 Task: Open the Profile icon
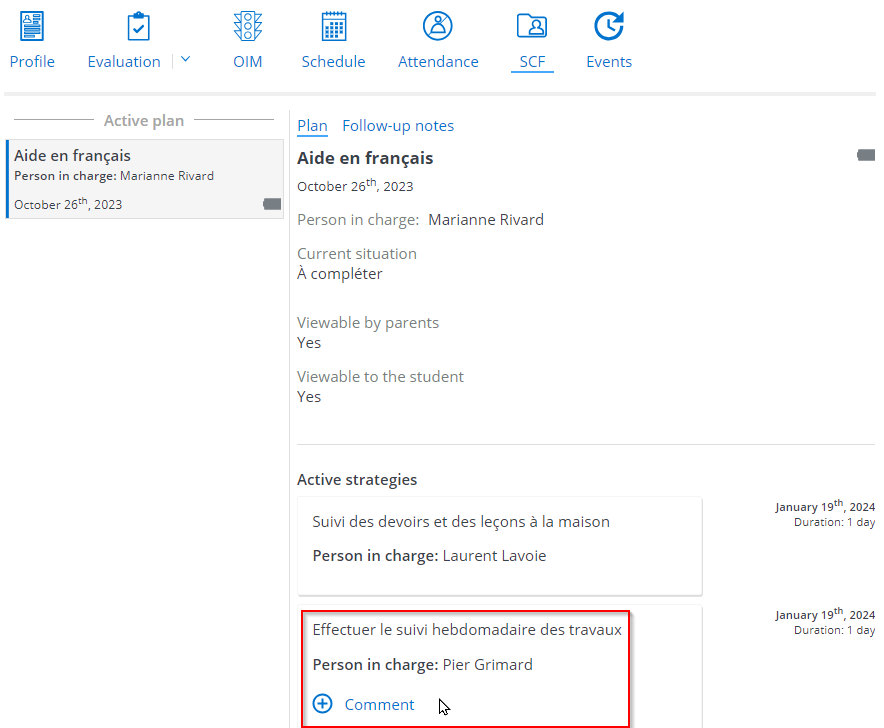32,26
